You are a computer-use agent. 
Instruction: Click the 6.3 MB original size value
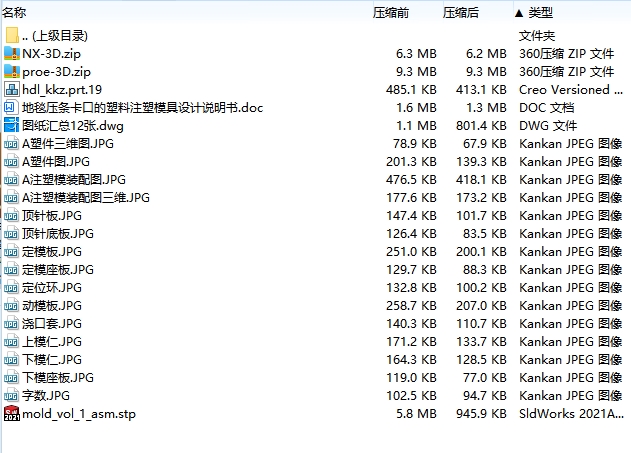pos(416,54)
